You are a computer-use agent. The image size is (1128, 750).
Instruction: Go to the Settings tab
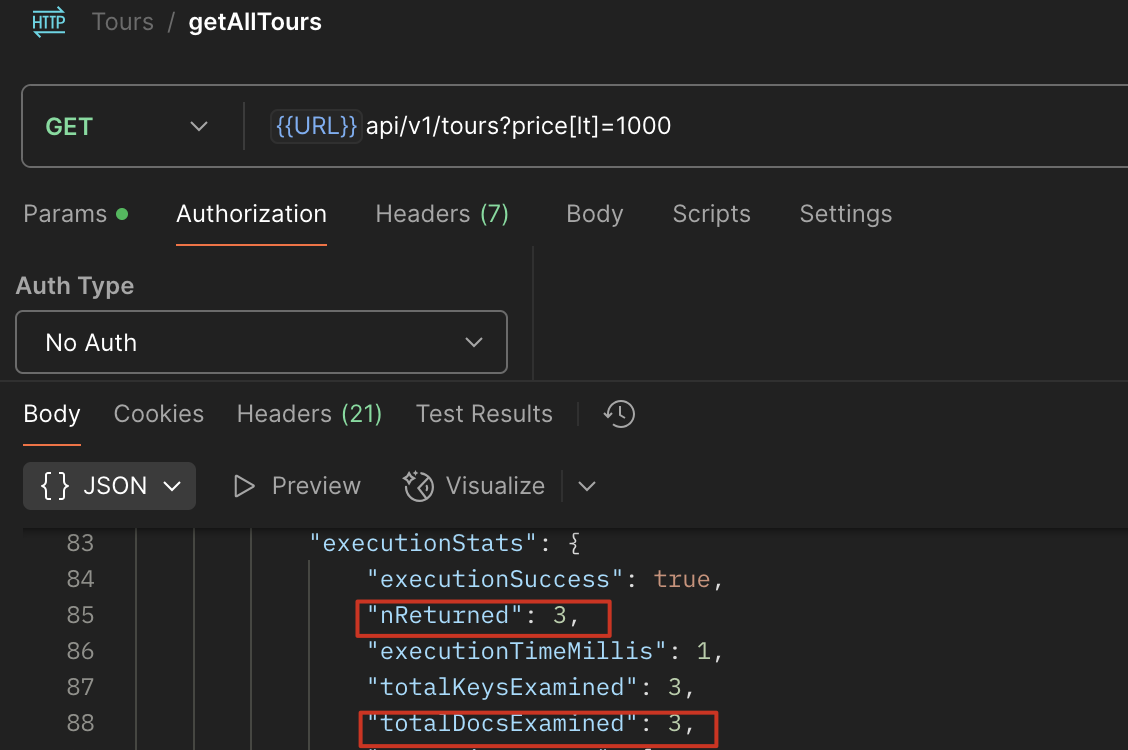tap(845, 214)
